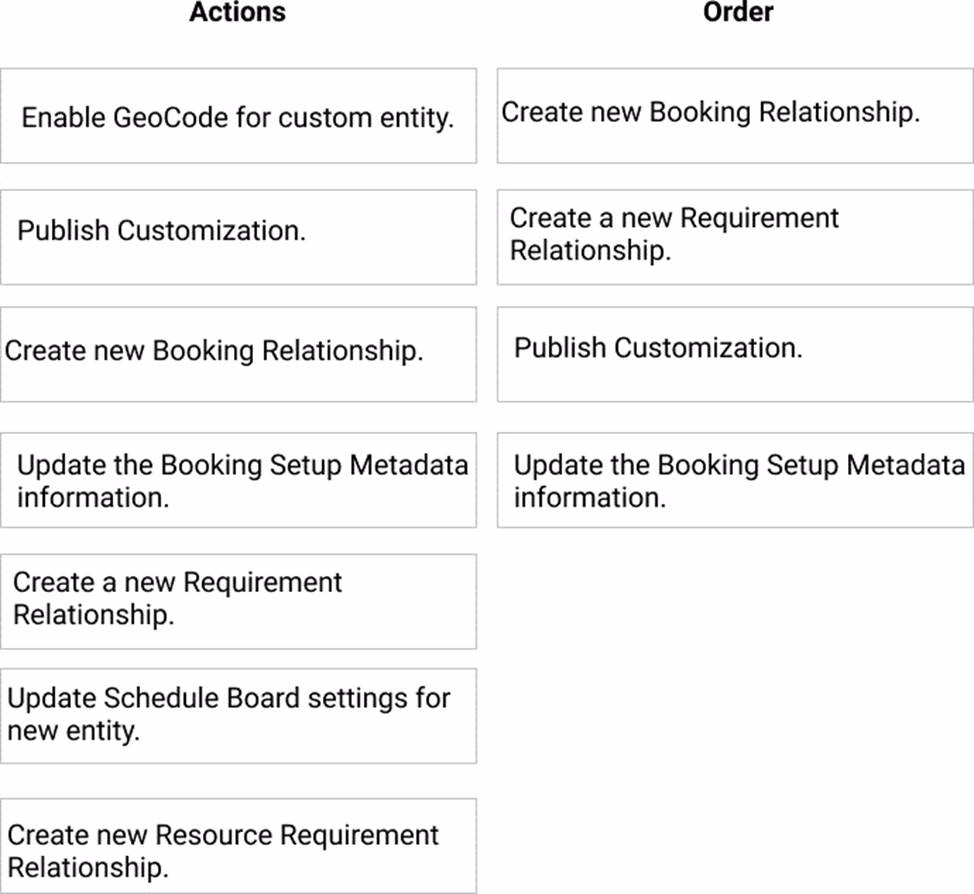Viewport: 974px width, 894px height.
Task: Select the final step box in Order column
Action: coord(734,480)
